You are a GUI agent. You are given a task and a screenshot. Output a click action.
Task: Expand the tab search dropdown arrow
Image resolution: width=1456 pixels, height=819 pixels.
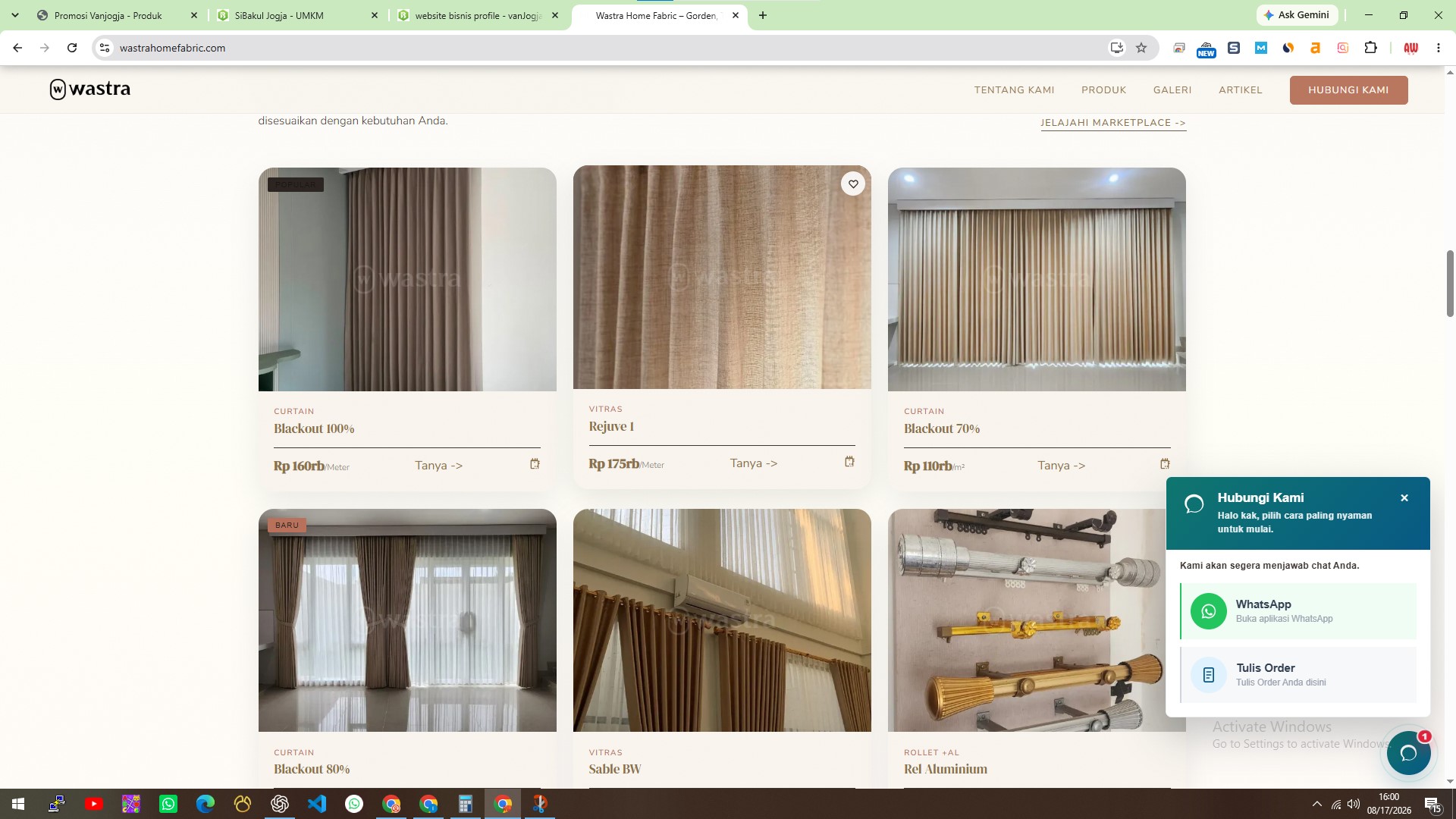click(15, 15)
